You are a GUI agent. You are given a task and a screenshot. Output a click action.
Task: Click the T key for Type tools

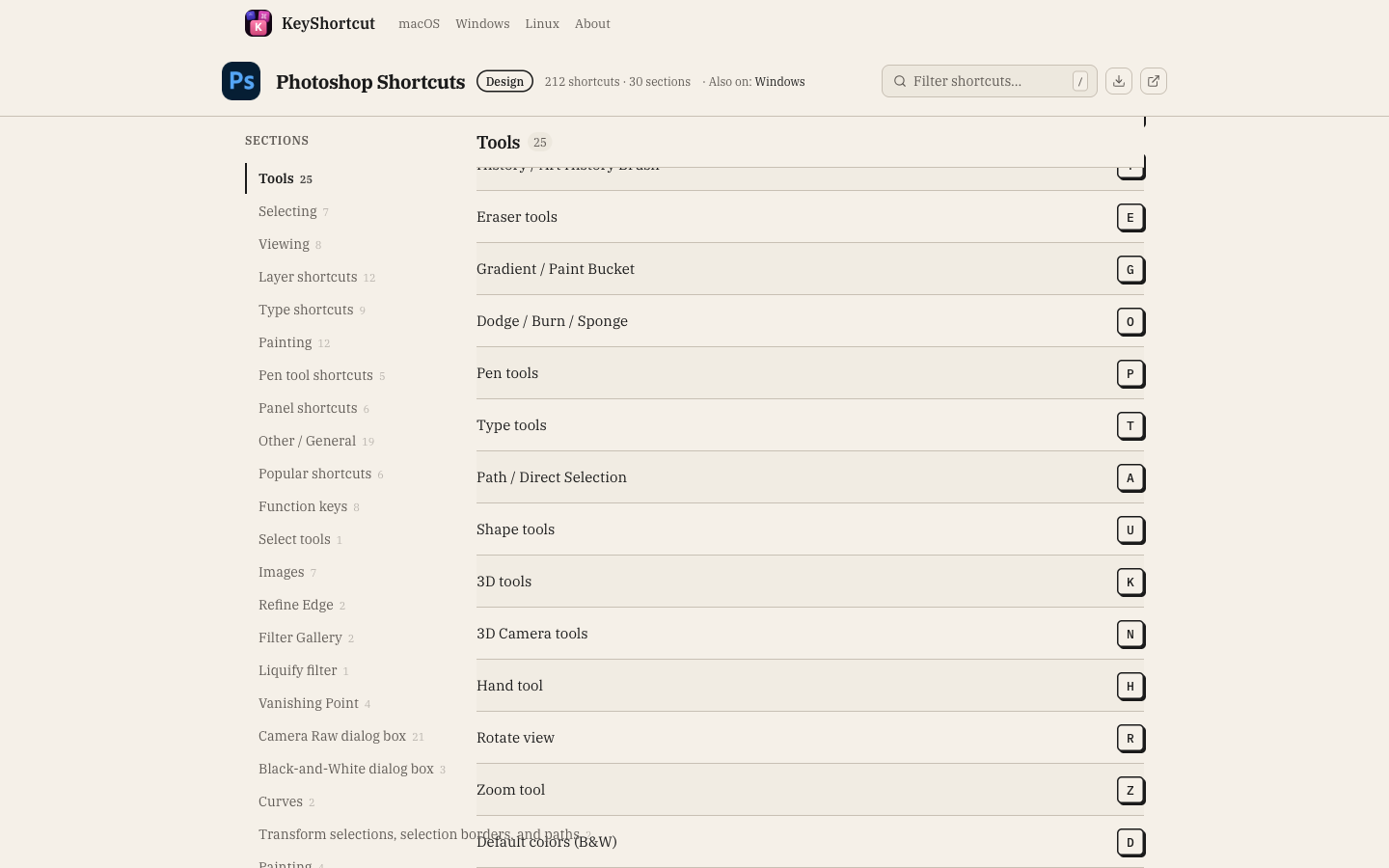pyautogui.click(x=1130, y=425)
